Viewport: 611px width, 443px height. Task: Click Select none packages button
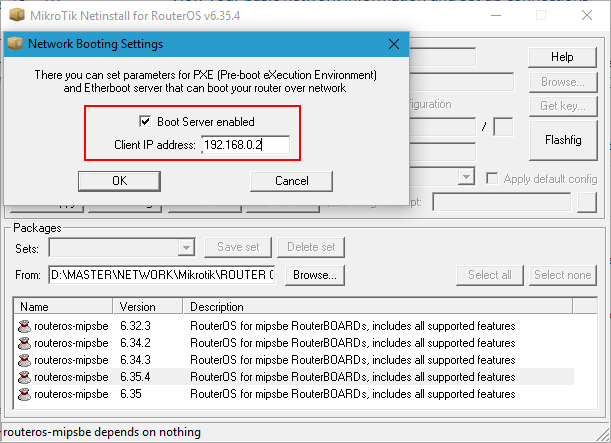(x=563, y=275)
